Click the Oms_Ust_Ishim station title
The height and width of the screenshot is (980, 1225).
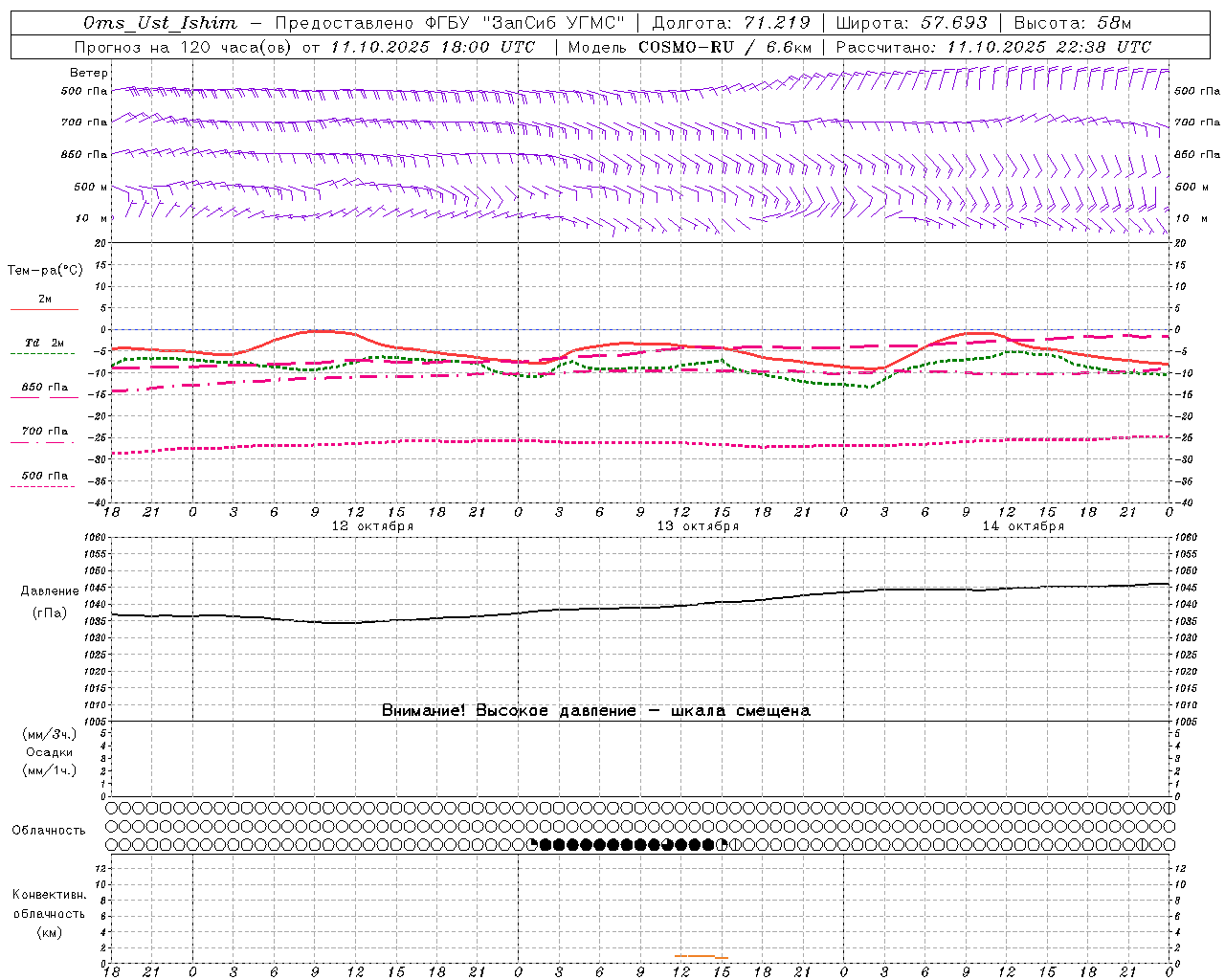(160, 23)
